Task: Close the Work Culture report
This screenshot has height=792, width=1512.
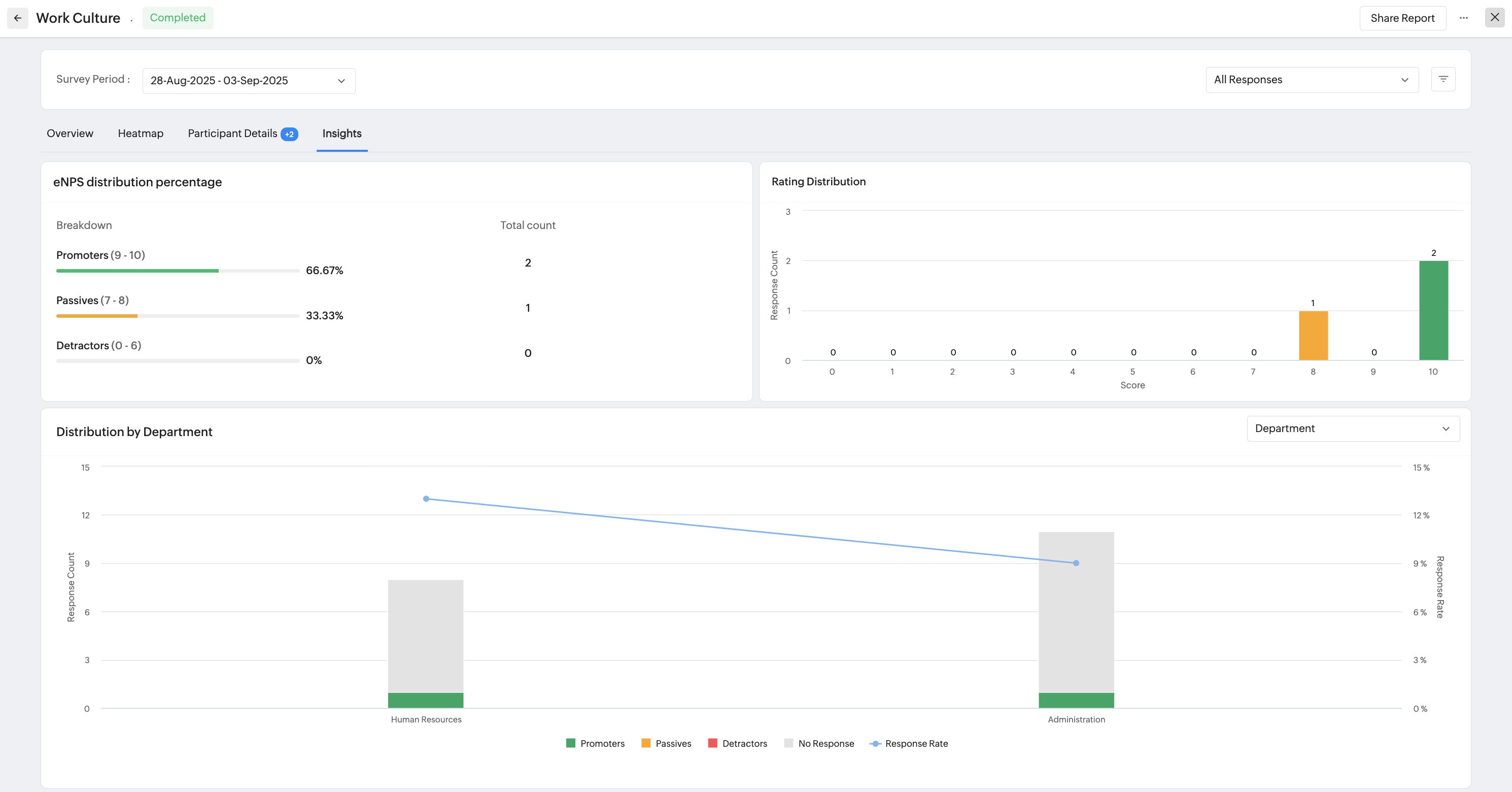Action: click(1494, 18)
